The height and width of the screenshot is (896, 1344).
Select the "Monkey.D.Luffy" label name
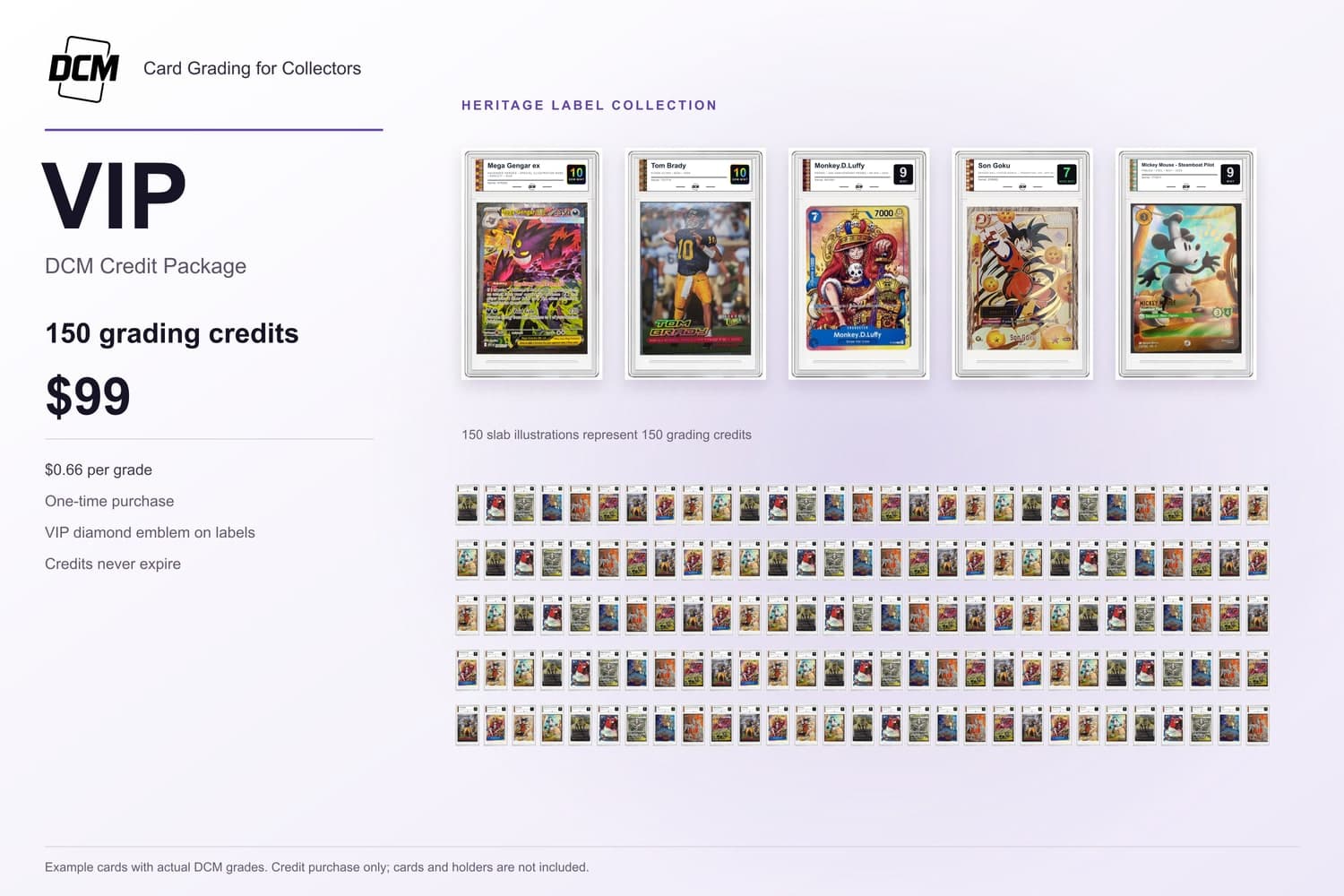coord(840,166)
